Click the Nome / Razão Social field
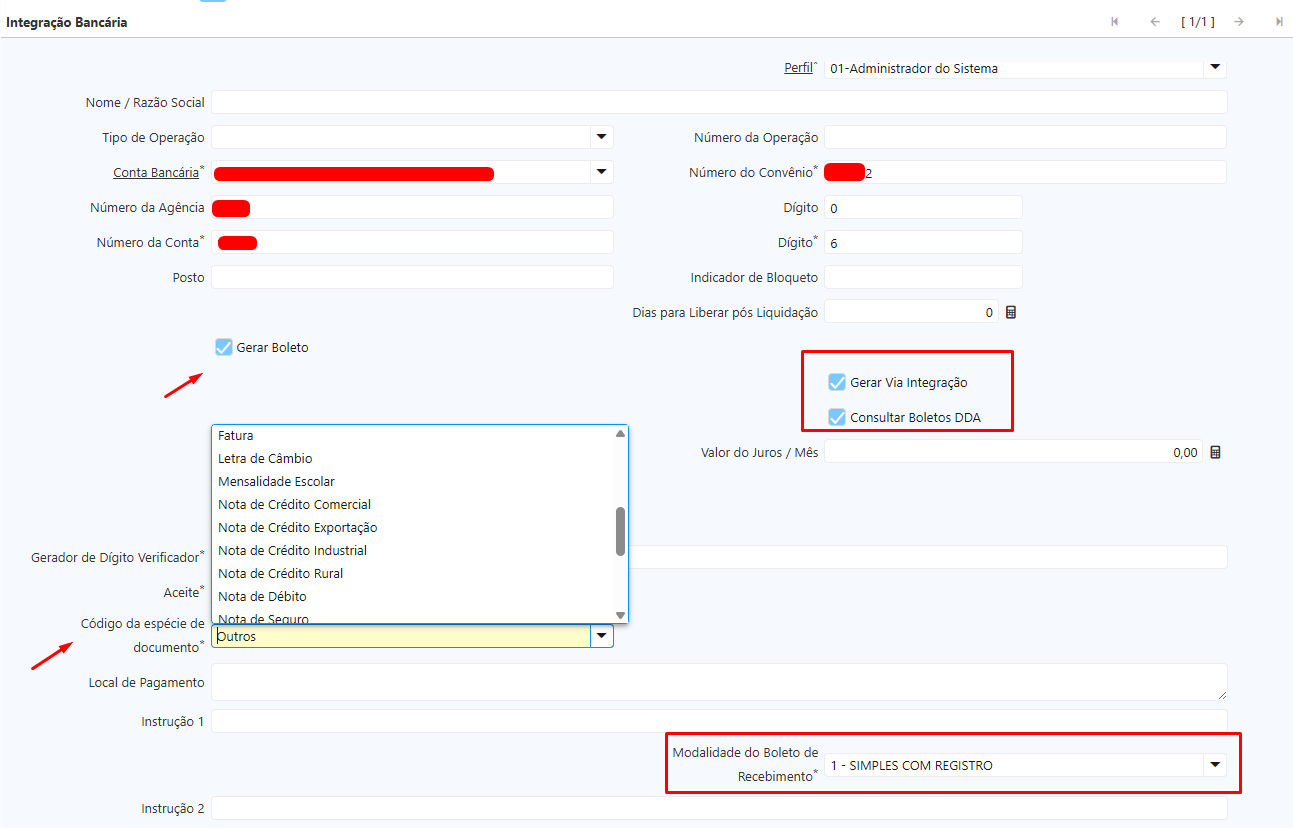Screen dimensions: 1293x828 point(718,102)
